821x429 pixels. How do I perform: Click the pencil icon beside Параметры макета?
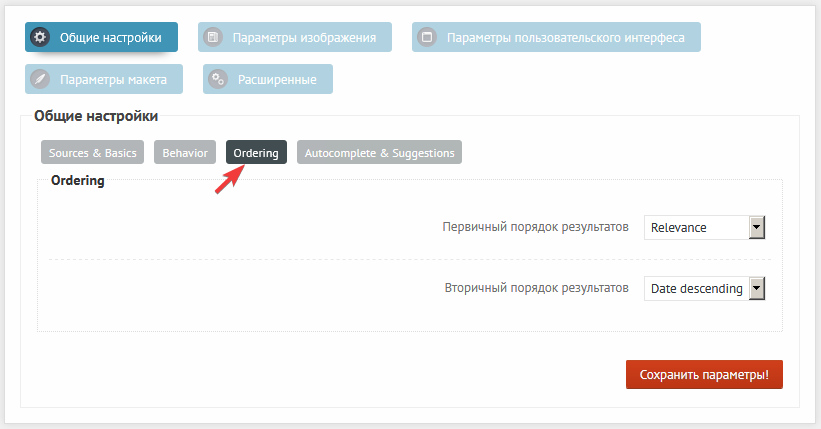(x=41, y=79)
